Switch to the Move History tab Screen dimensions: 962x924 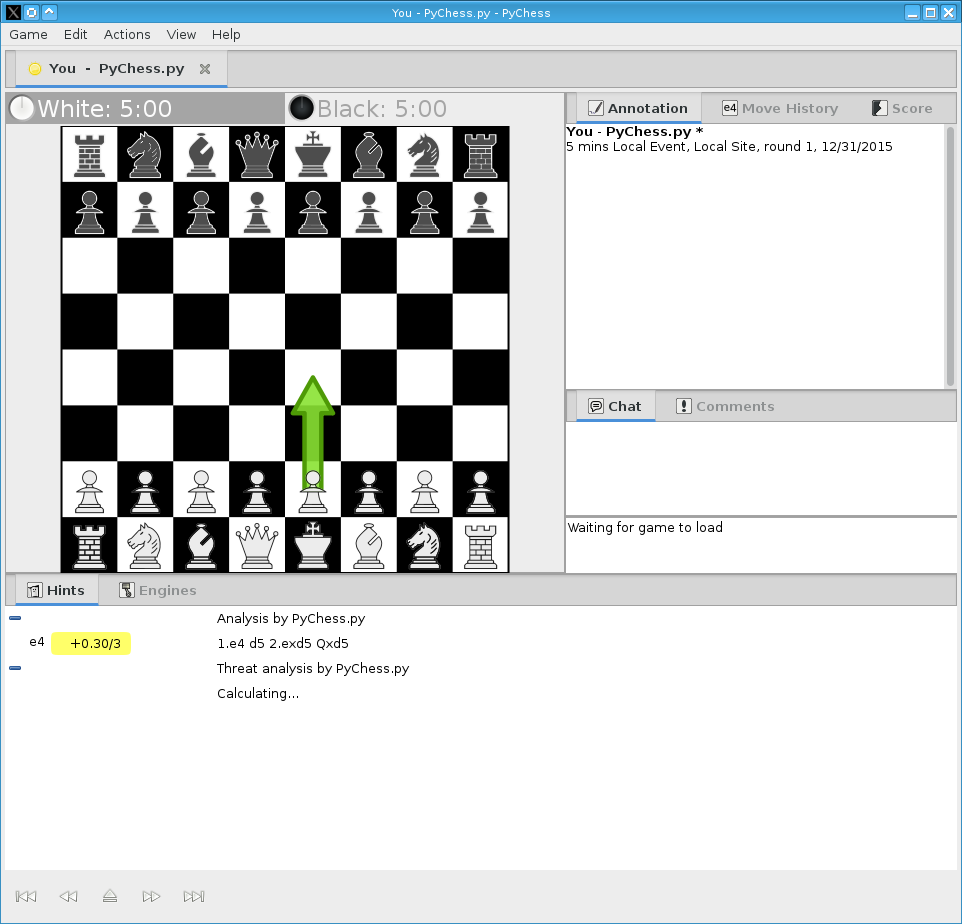780,109
